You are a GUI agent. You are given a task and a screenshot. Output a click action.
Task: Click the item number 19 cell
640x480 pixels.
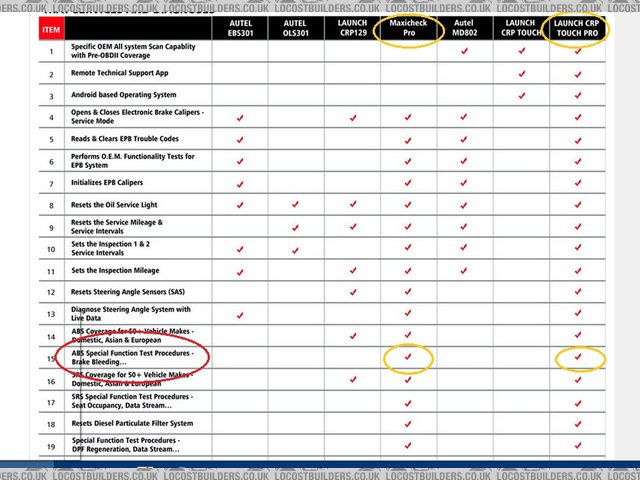pos(51,445)
